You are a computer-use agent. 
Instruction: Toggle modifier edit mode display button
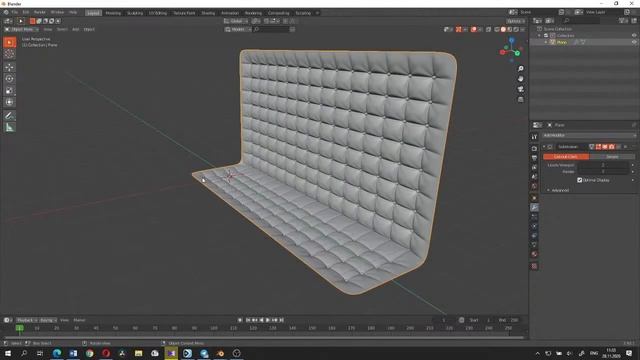[x=598, y=147]
